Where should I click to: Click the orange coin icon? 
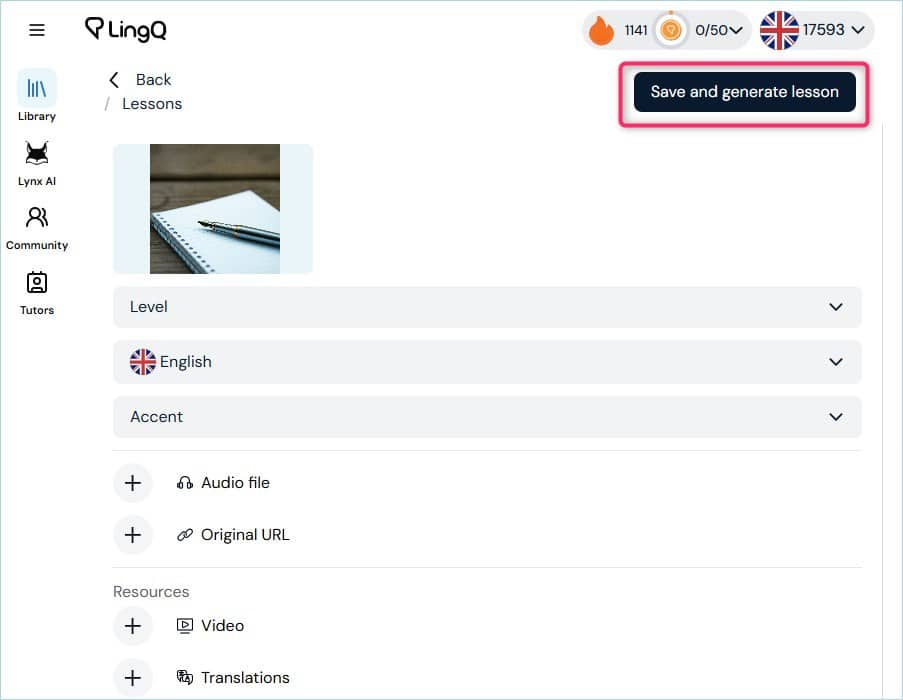(x=670, y=30)
